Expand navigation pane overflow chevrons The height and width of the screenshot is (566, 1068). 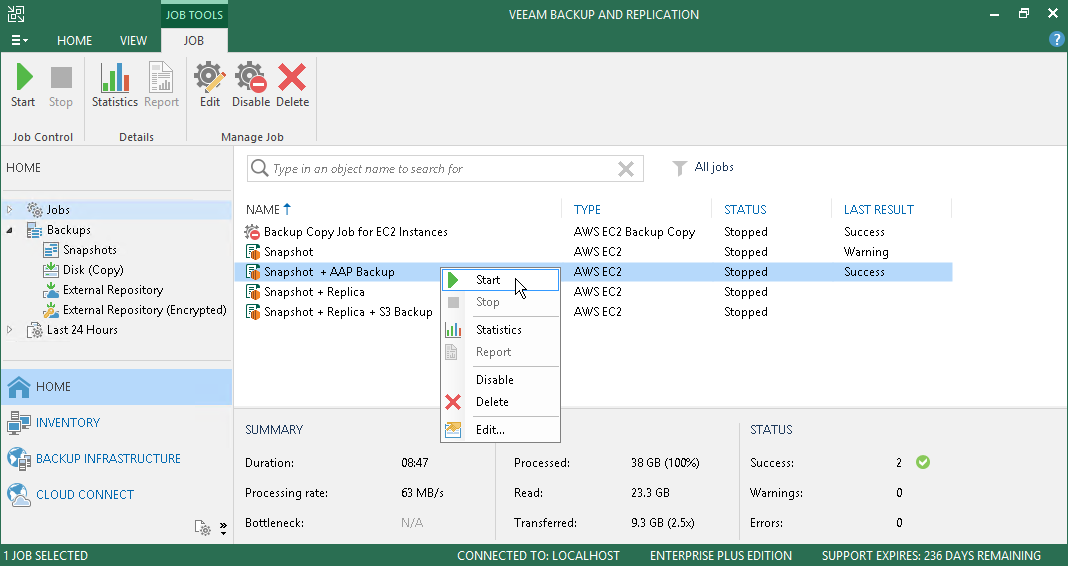[x=223, y=528]
